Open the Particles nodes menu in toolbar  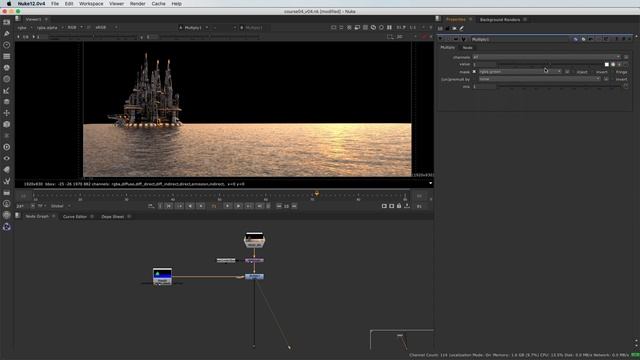tap(7, 136)
